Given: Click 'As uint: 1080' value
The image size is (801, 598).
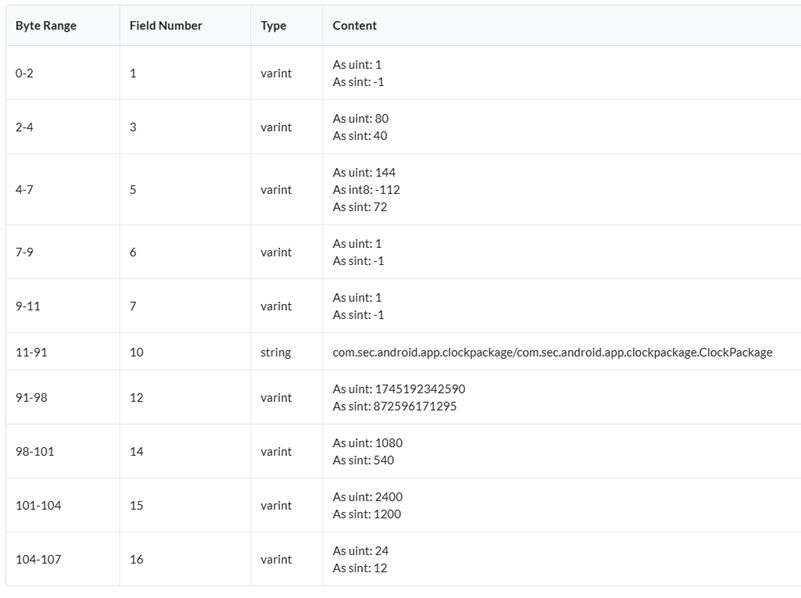Looking at the screenshot, I should click(367, 443).
